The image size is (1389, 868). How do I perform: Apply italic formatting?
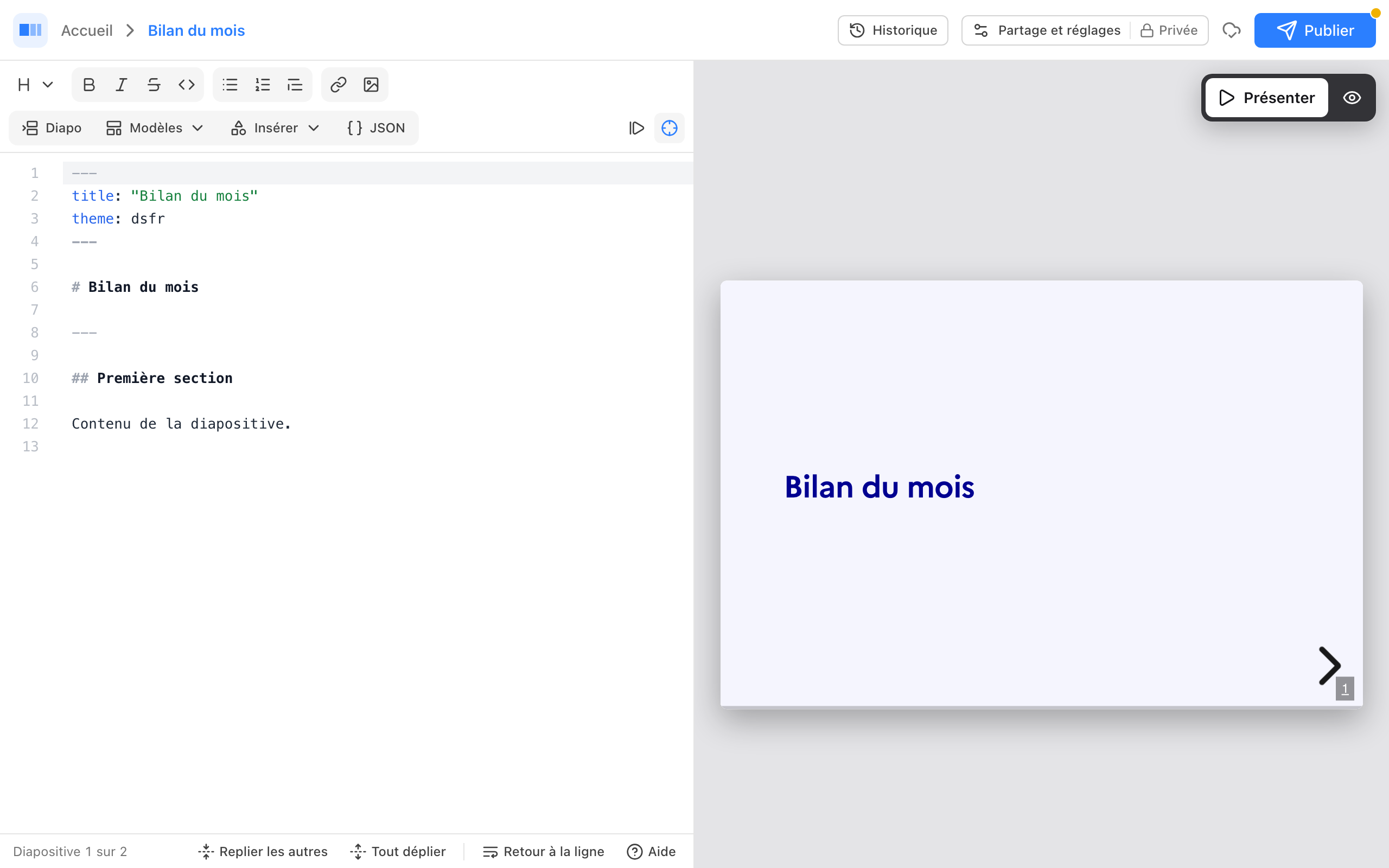[x=121, y=85]
